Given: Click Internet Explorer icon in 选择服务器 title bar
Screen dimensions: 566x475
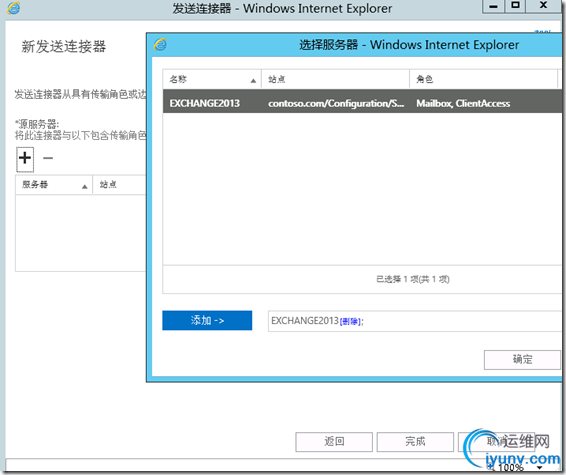Looking at the screenshot, I should click(x=160, y=45).
